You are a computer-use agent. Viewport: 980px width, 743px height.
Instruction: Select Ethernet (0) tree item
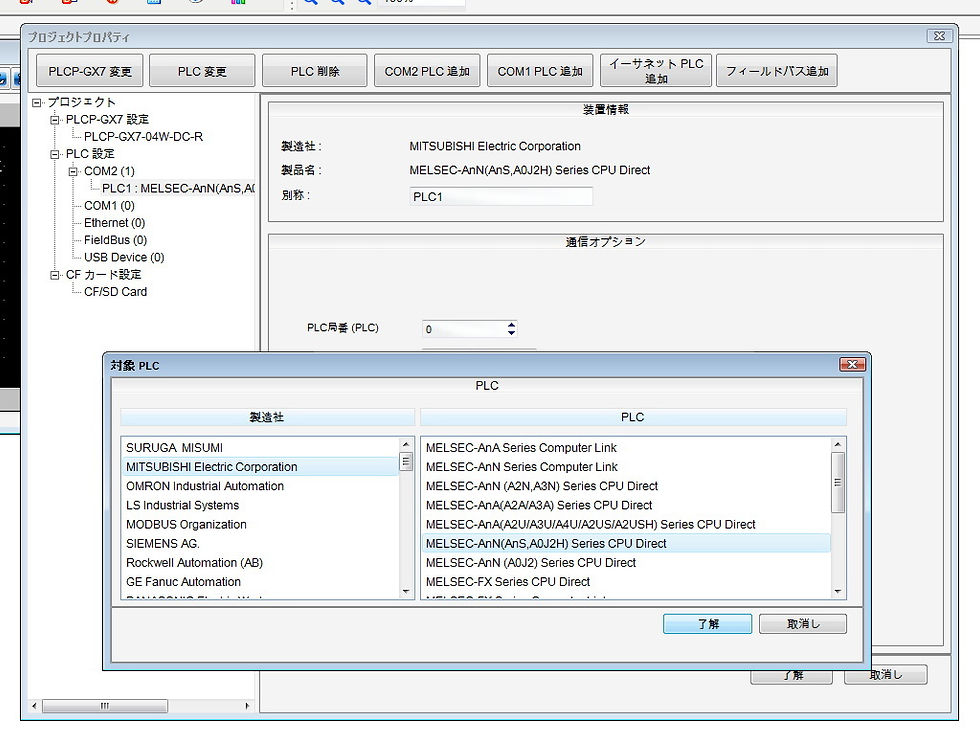114,222
